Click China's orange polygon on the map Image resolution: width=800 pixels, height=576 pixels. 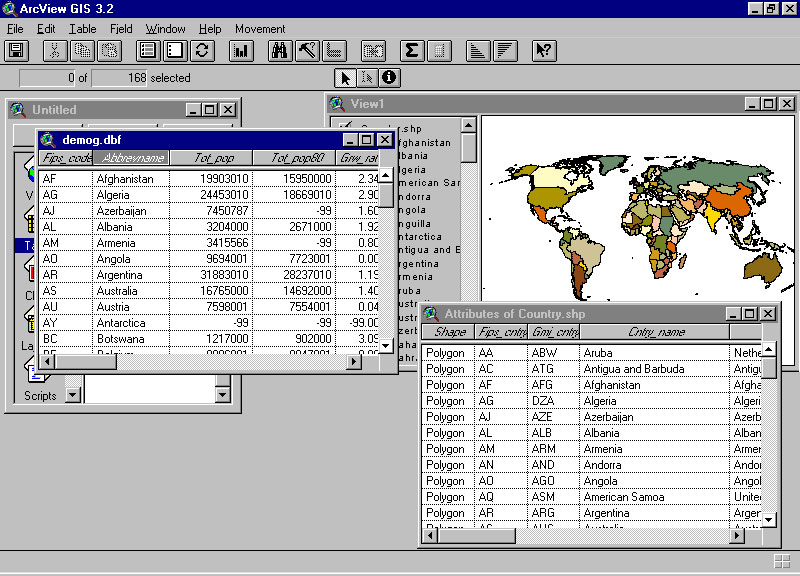tap(732, 200)
